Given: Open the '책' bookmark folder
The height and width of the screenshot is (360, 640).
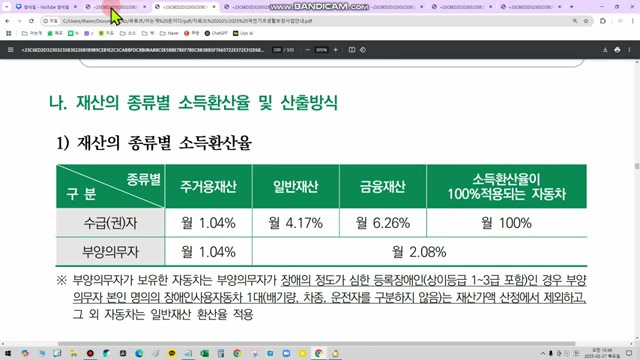Looking at the screenshot, I should 148,33.
